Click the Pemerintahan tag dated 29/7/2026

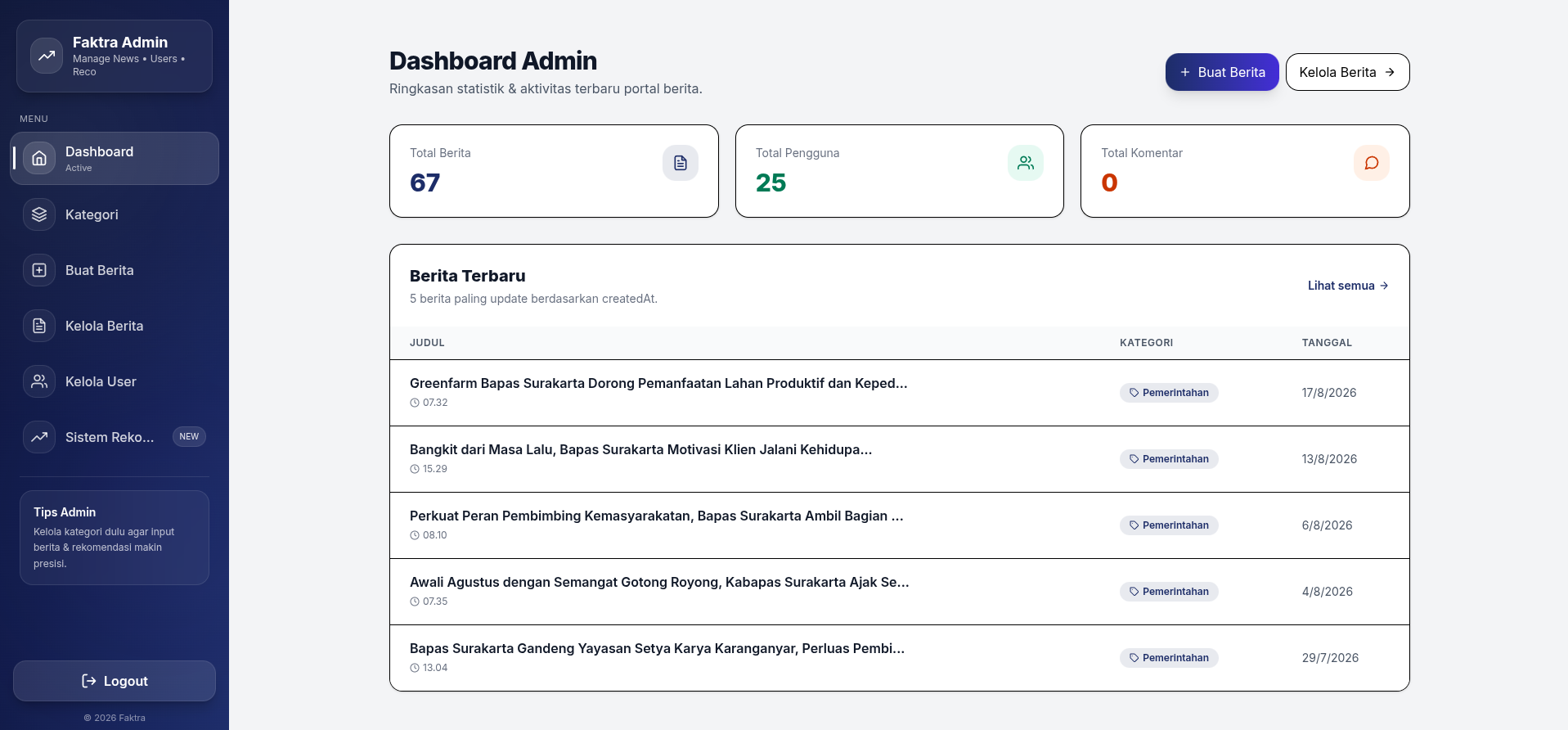point(1169,658)
